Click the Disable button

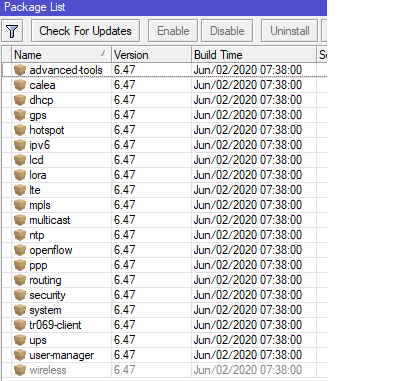(227, 31)
